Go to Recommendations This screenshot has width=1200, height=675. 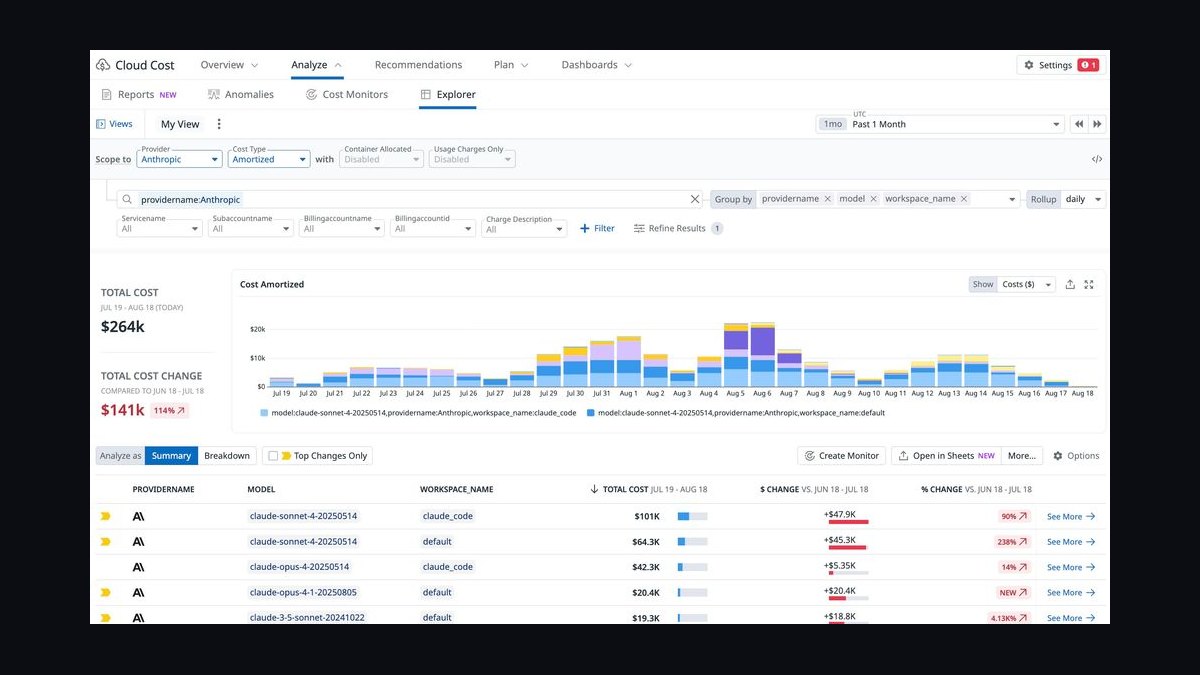tap(418, 65)
